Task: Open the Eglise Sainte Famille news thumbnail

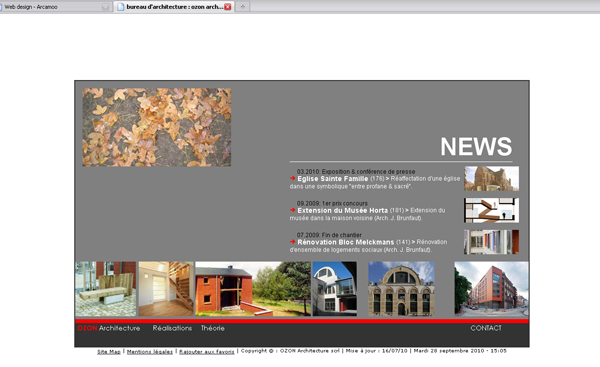Action: [x=491, y=178]
